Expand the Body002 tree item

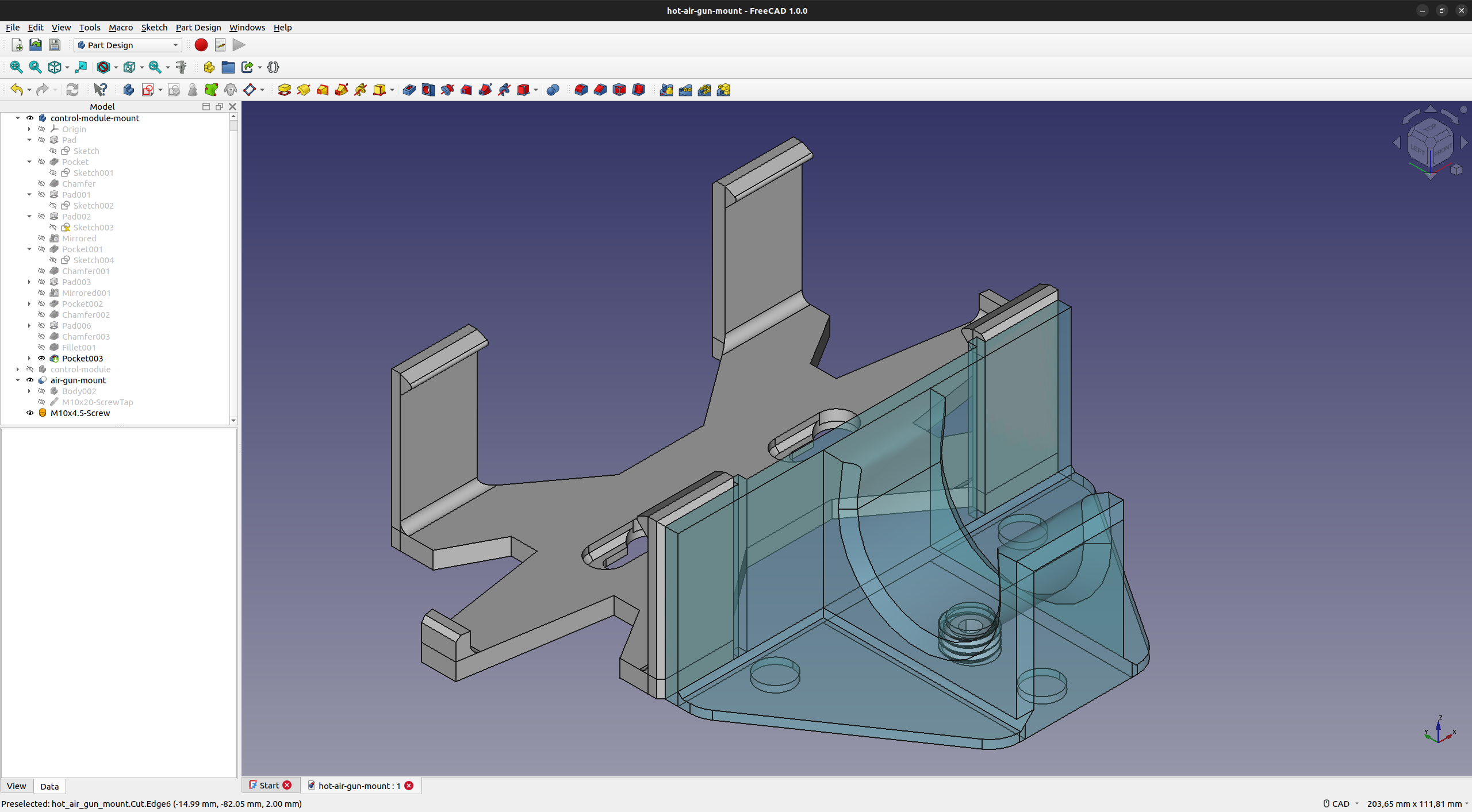click(x=29, y=391)
